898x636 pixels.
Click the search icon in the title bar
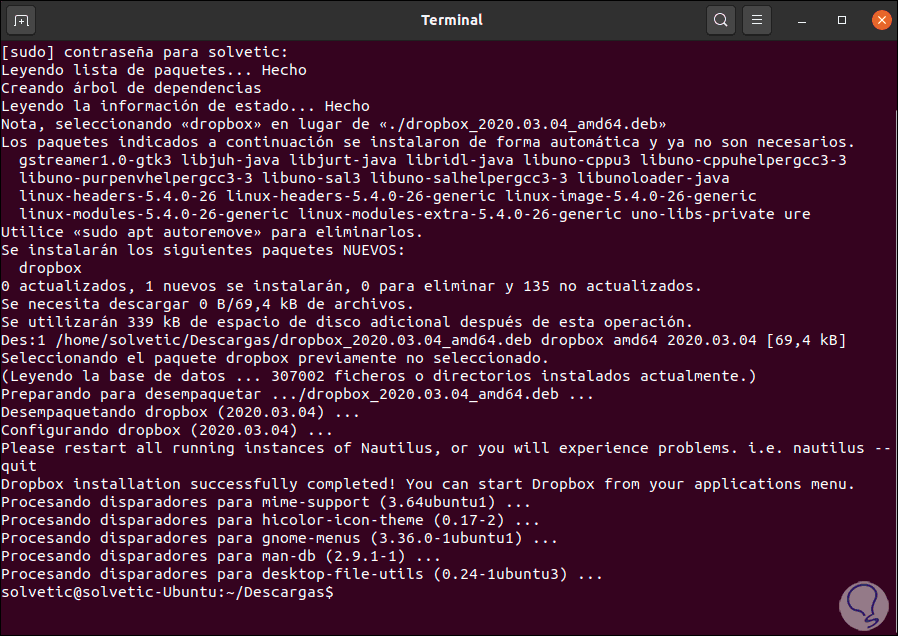(x=720, y=20)
